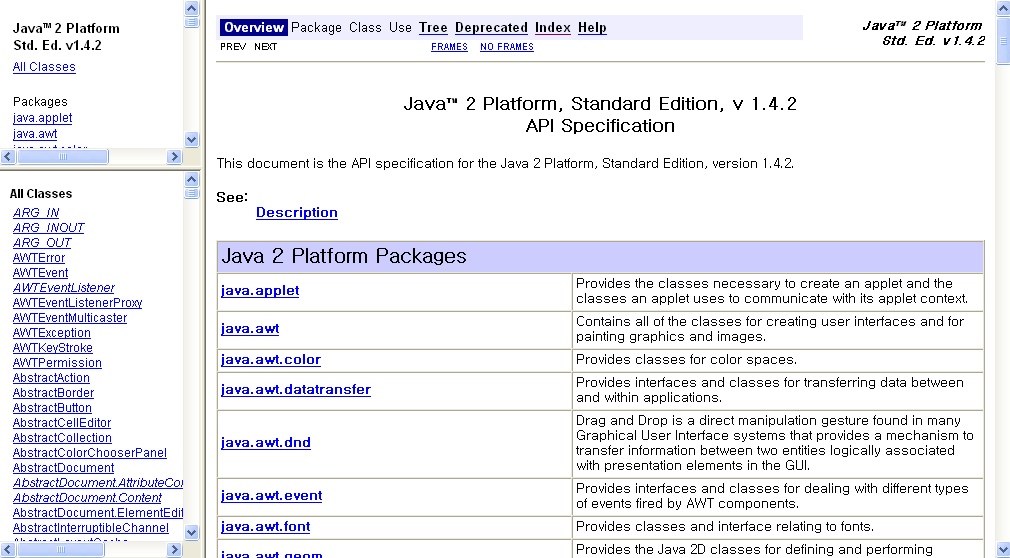Open java.awt.event package link
1010x558 pixels.
[270, 495]
